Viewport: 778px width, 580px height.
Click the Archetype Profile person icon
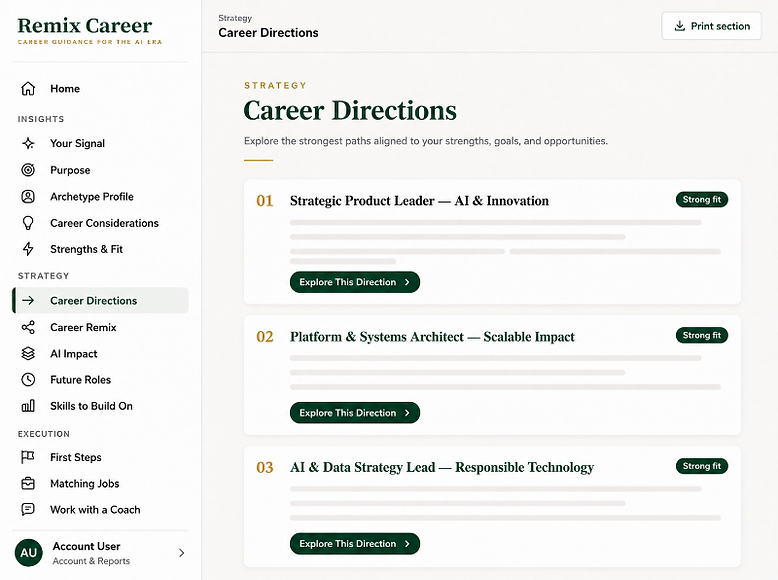(28, 196)
